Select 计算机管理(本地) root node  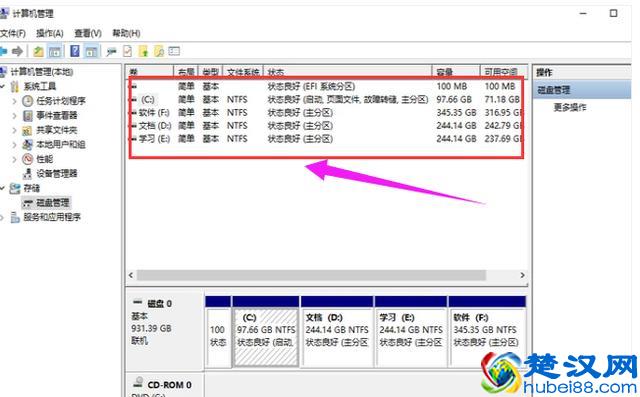tap(42, 72)
